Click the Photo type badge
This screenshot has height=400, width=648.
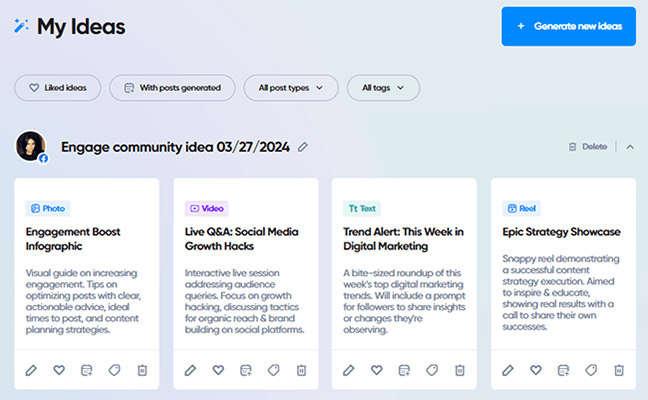48,208
